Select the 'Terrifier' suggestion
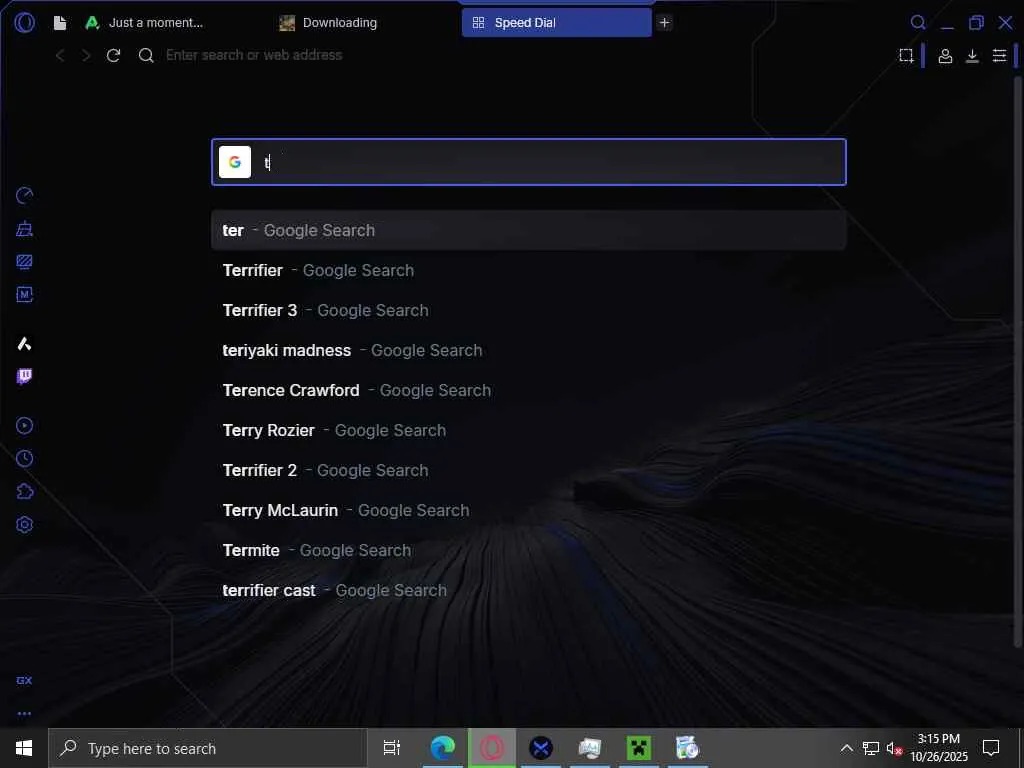 pyautogui.click(x=529, y=270)
